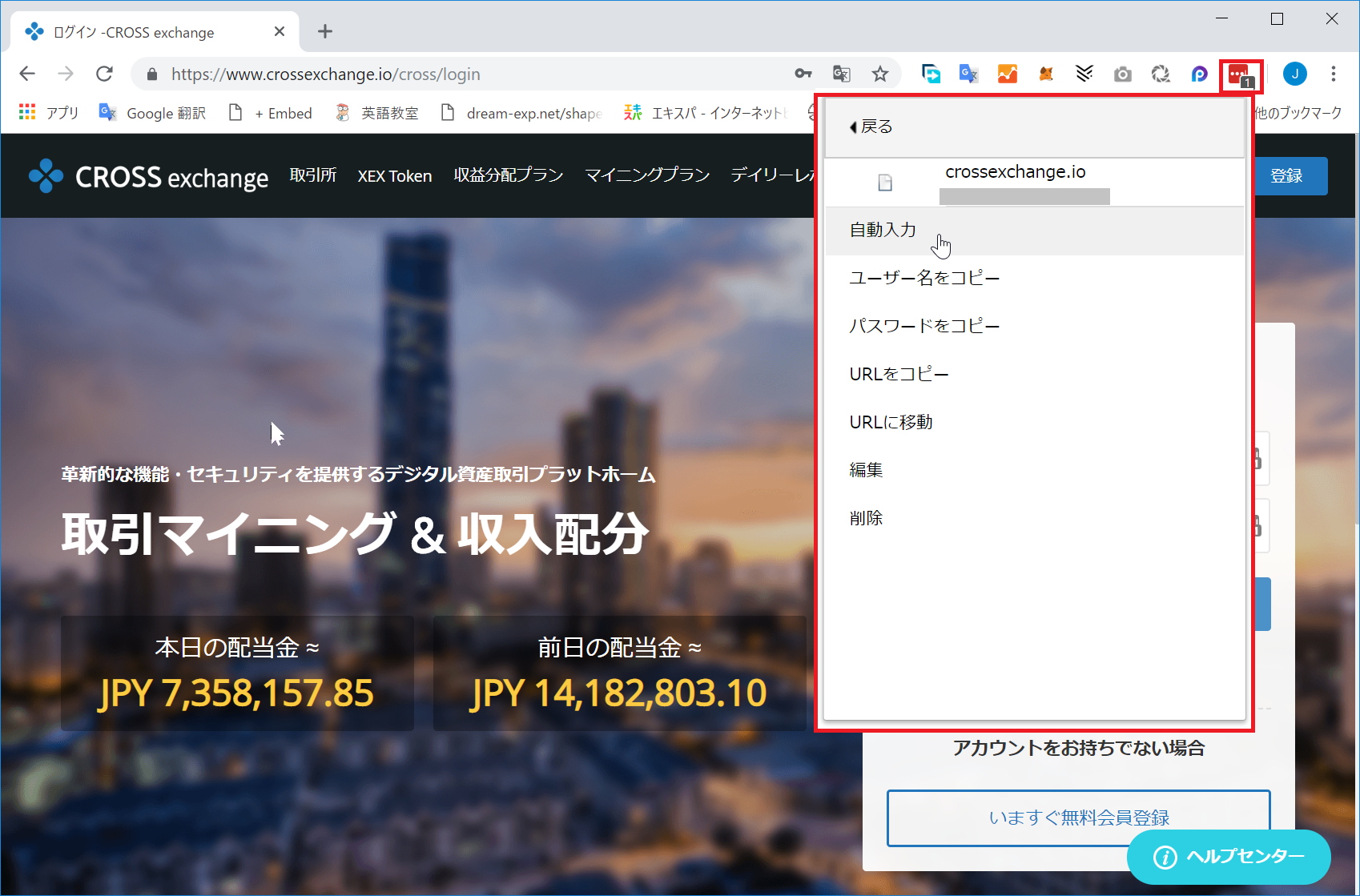1360x896 pixels.
Task: Click the purple P extension icon
Action: (x=1199, y=74)
